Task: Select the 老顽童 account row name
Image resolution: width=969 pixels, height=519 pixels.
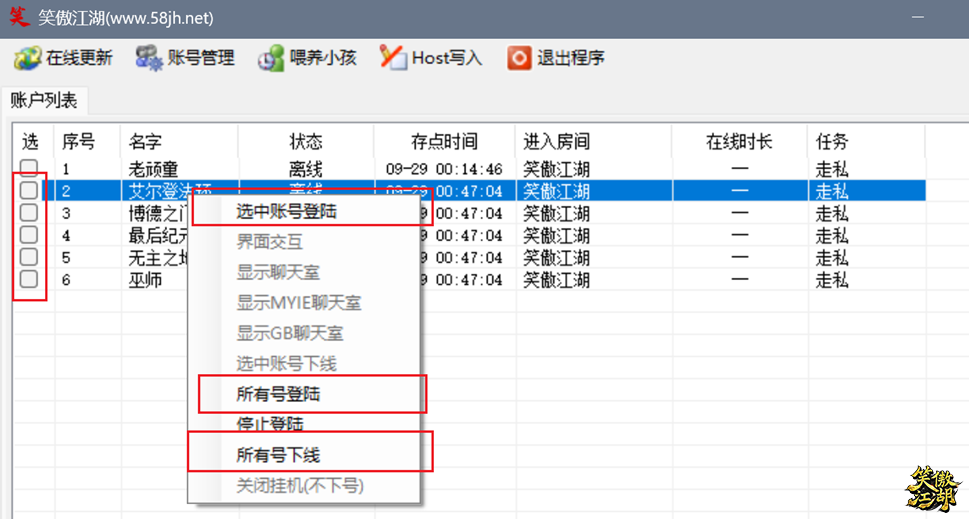Action: [153, 169]
